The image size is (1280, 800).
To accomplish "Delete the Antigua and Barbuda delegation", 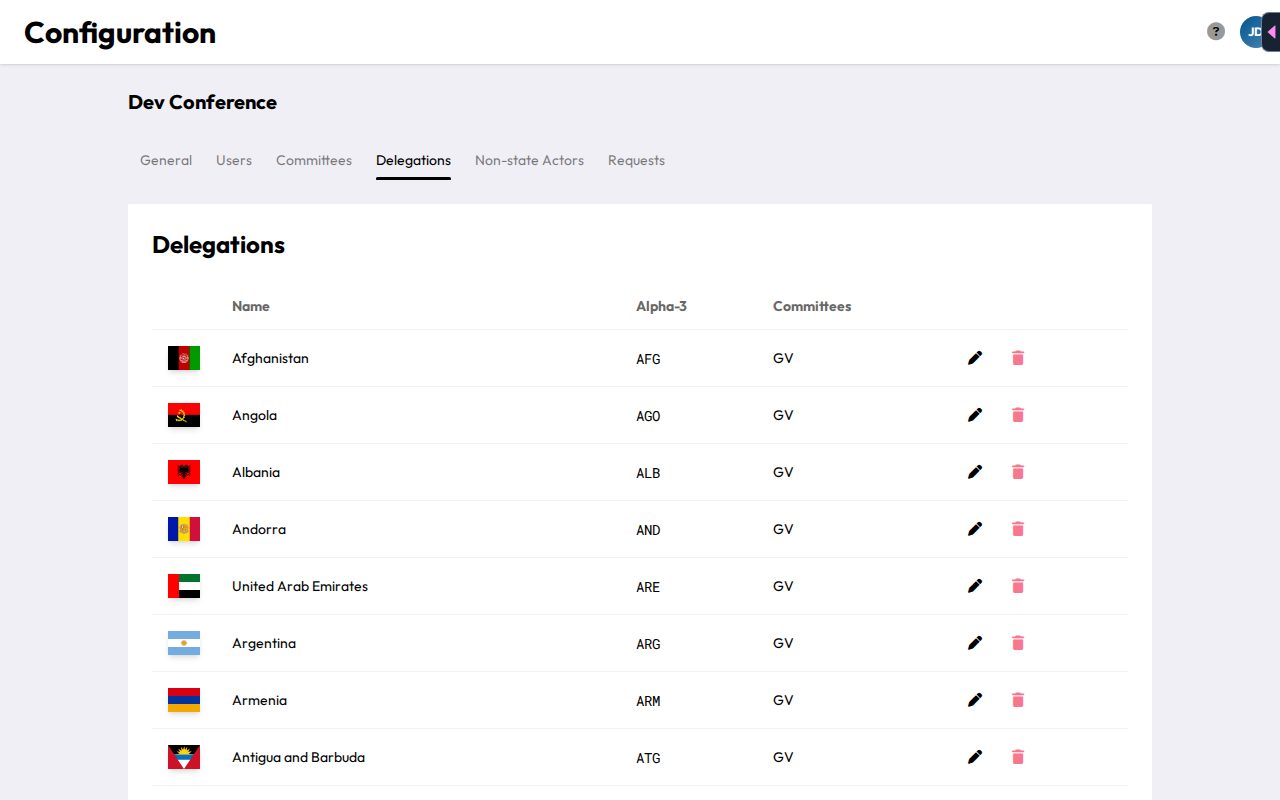I will click(x=1018, y=757).
